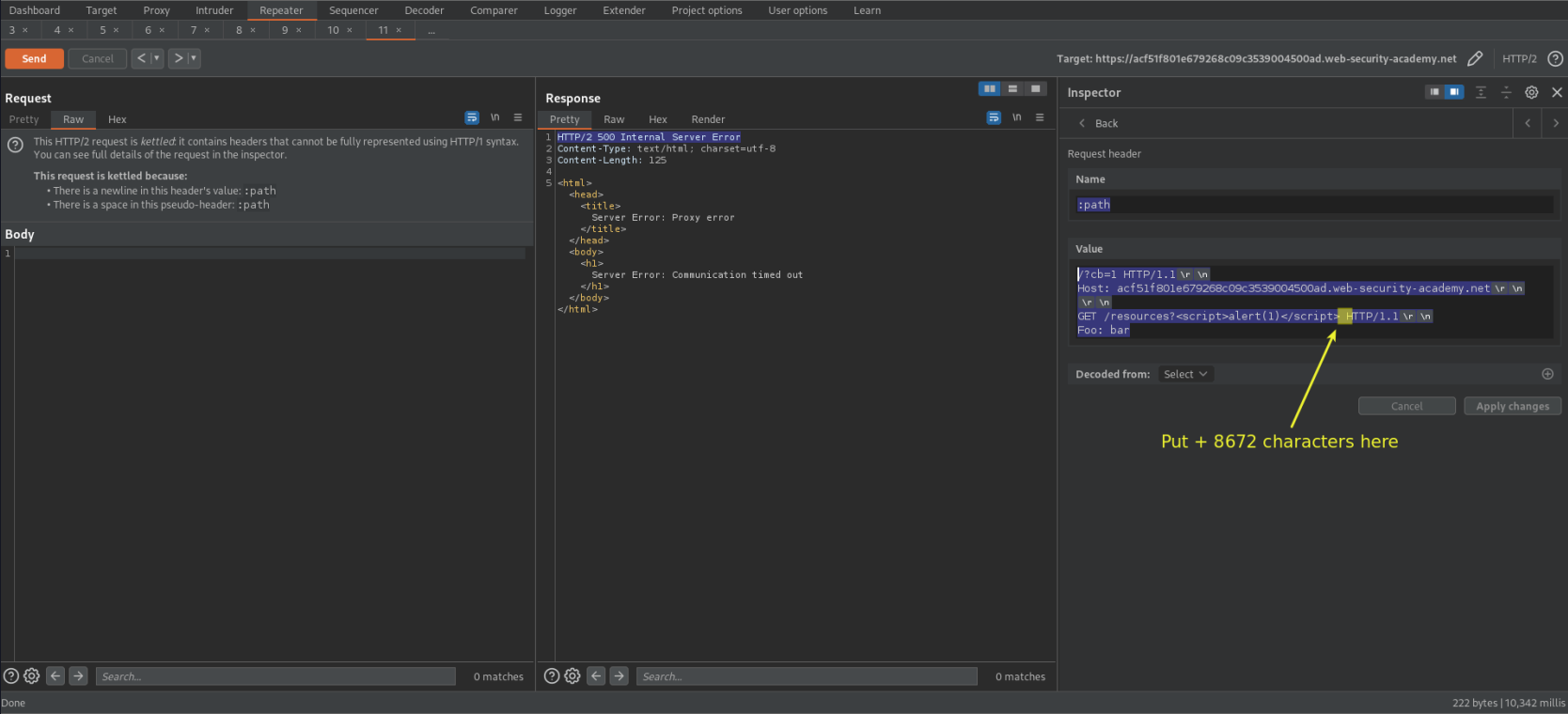
Task: Open help under the Response panel
Action: tap(552, 675)
